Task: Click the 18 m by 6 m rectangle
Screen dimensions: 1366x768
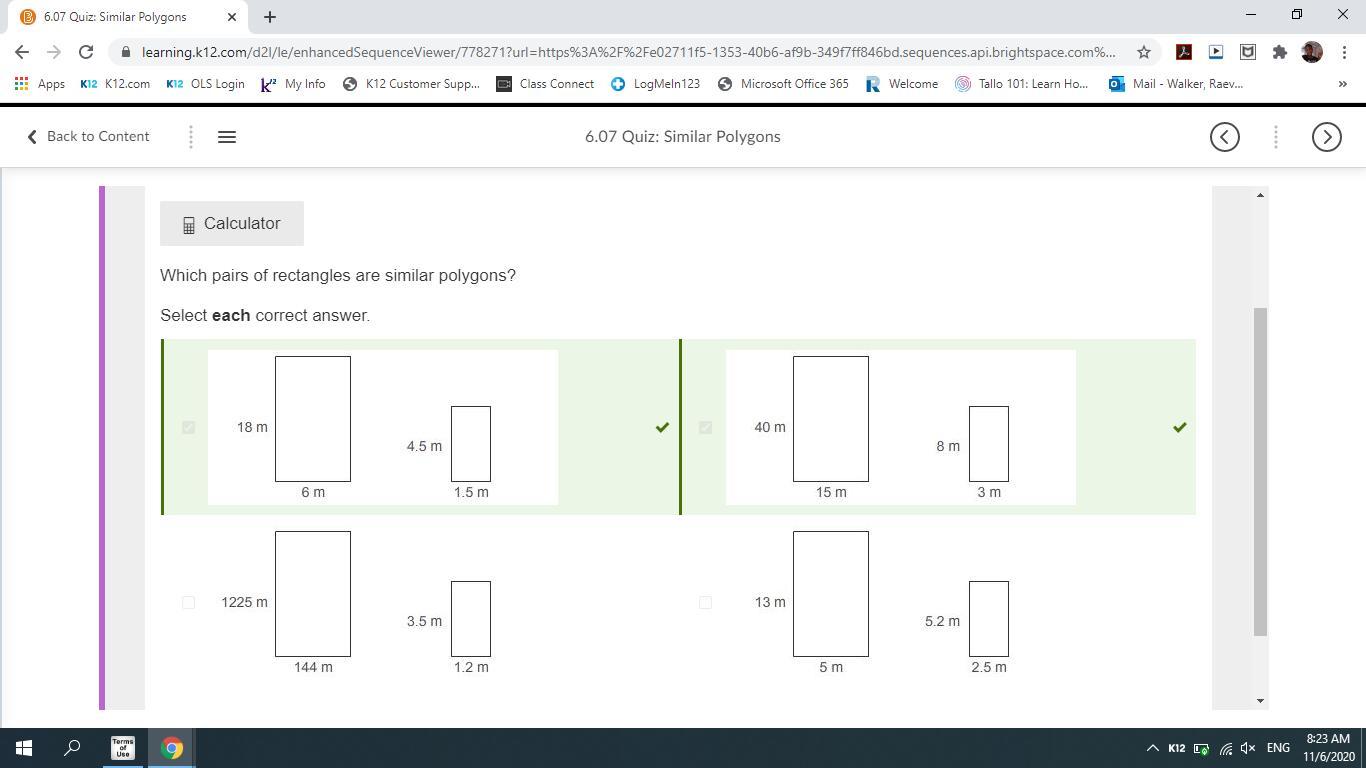Action: click(x=313, y=419)
